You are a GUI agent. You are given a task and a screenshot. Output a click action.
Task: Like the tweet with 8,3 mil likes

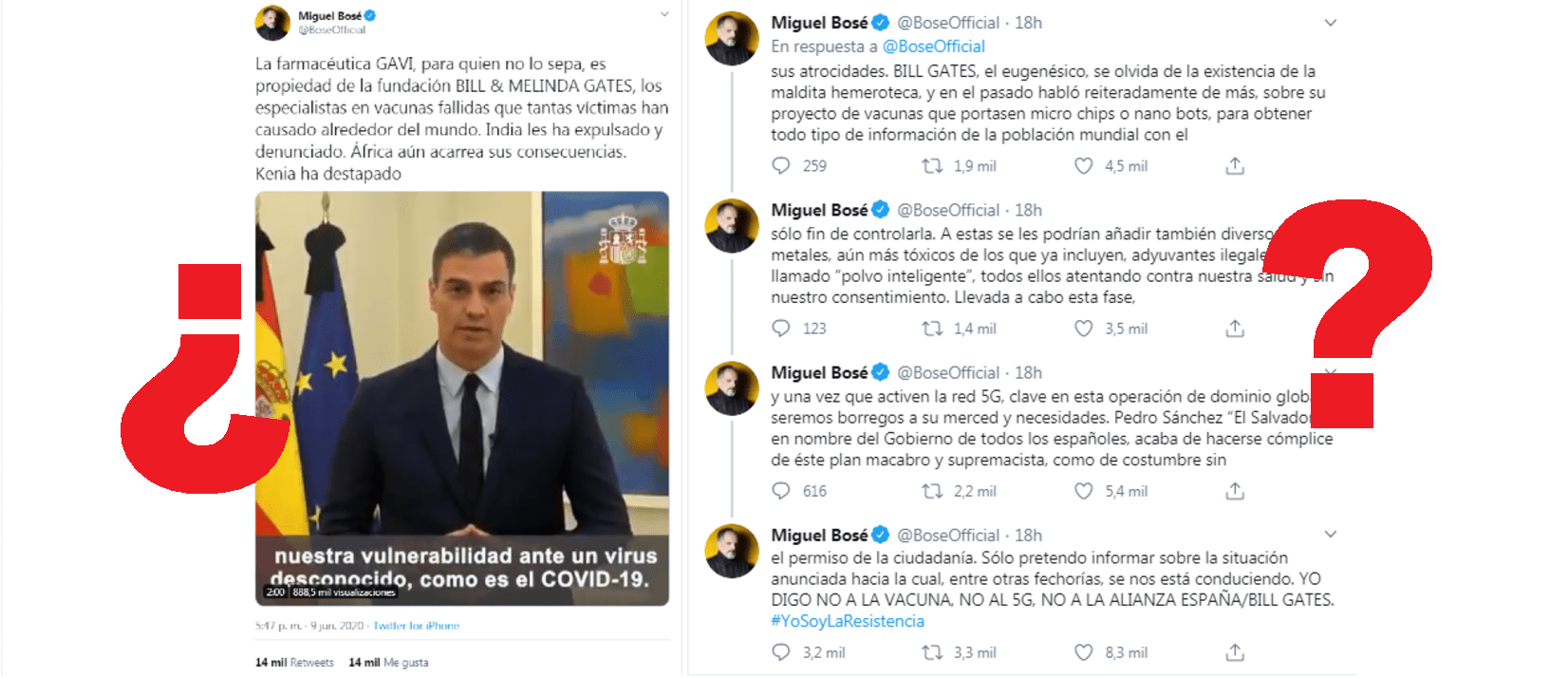point(1083,652)
